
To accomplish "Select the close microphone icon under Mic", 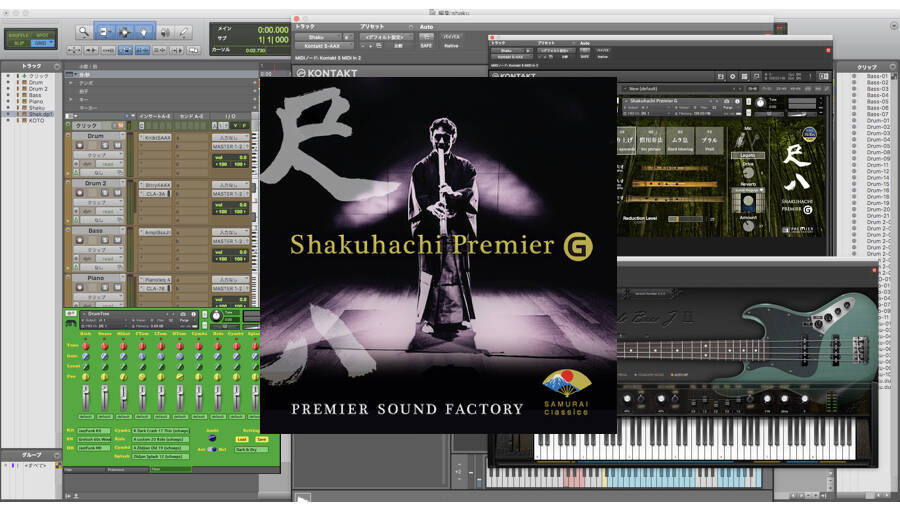I will click(740, 140).
